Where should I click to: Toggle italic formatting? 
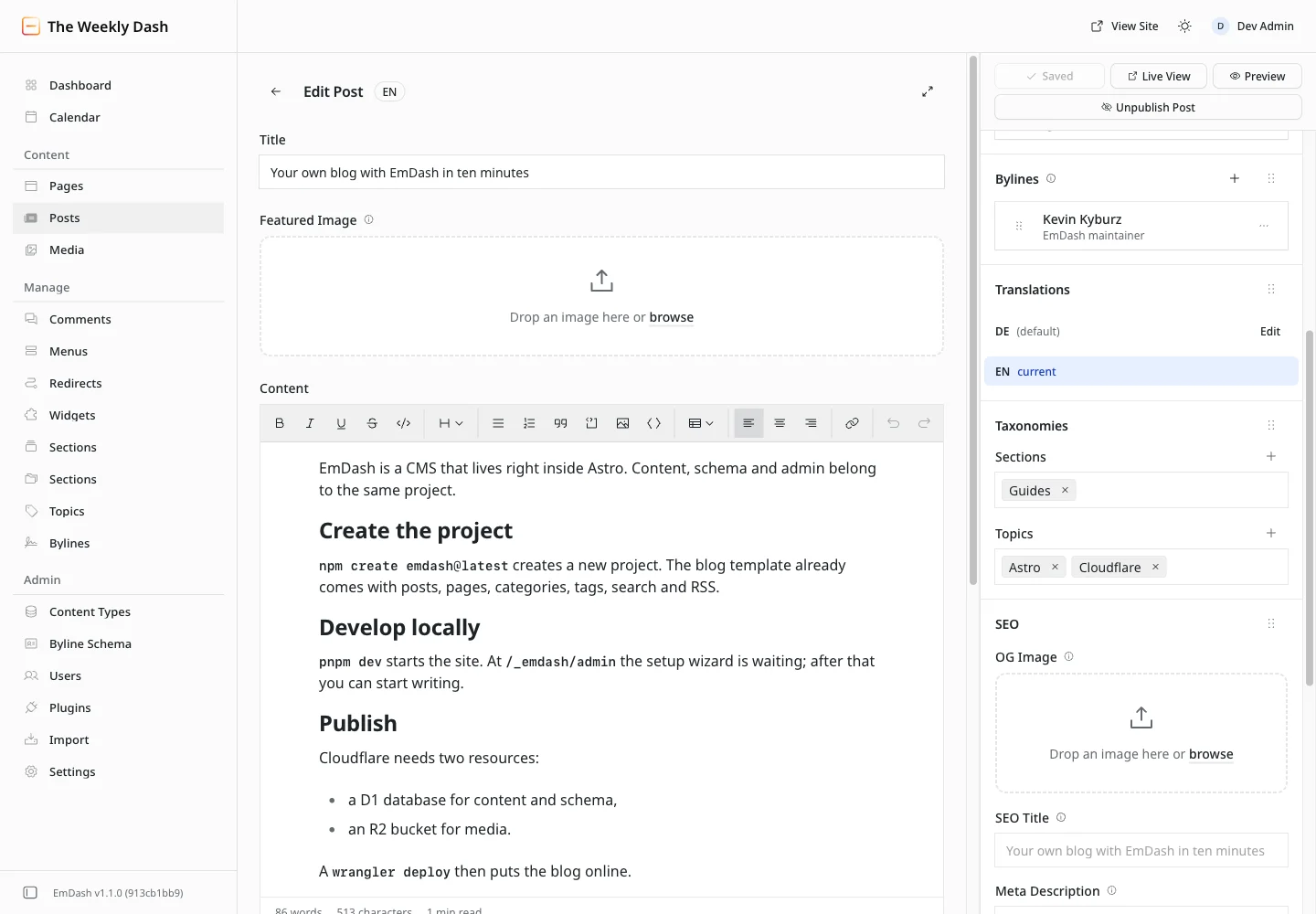pos(310,423)
